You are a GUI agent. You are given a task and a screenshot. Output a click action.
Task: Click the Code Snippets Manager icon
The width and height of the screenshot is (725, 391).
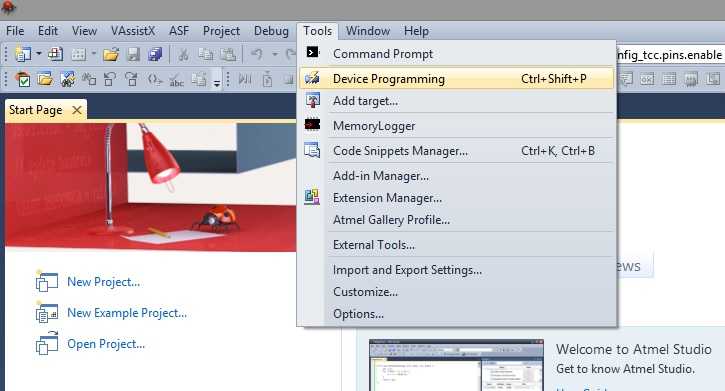click(312, 150)
